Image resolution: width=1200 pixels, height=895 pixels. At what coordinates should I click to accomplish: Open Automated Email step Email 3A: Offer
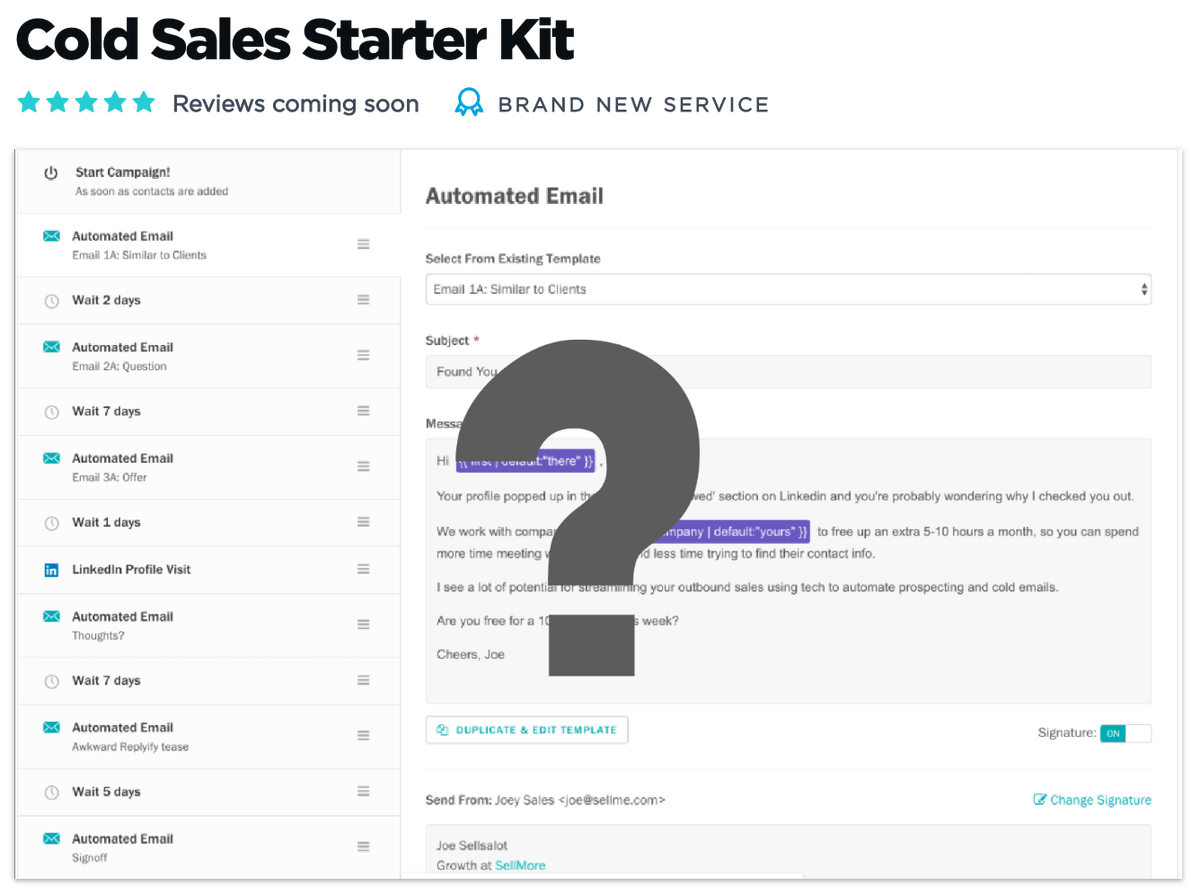(208, 466)
